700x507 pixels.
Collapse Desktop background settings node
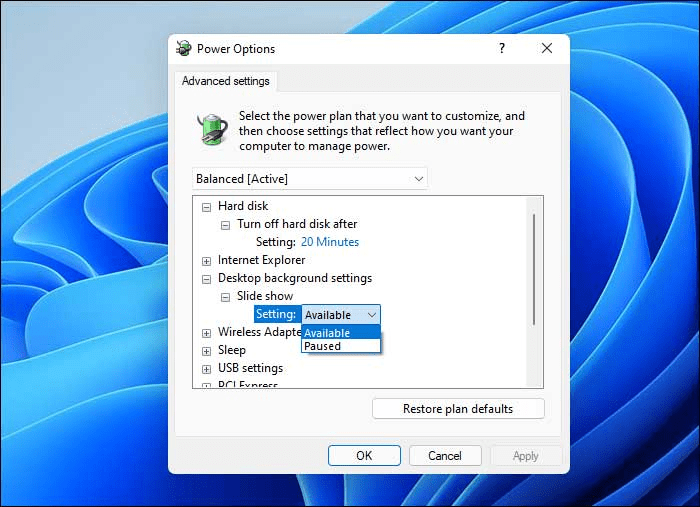coord(206,279)
